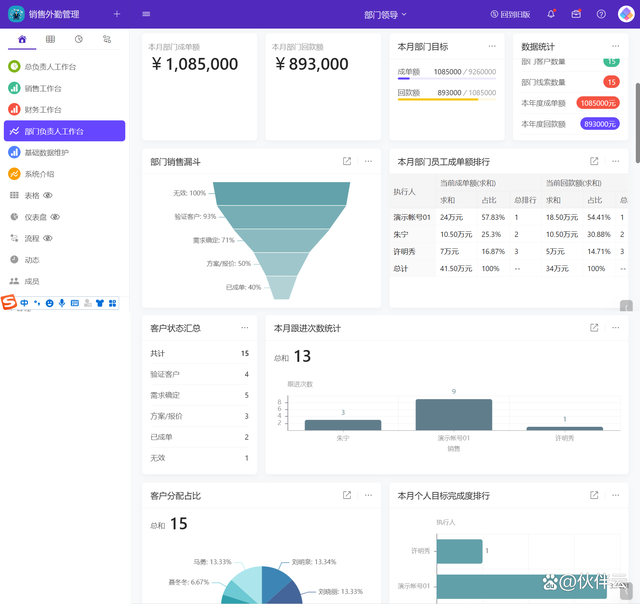
Task: Click the 部门线索数量 badge 15
Action: 611,82
